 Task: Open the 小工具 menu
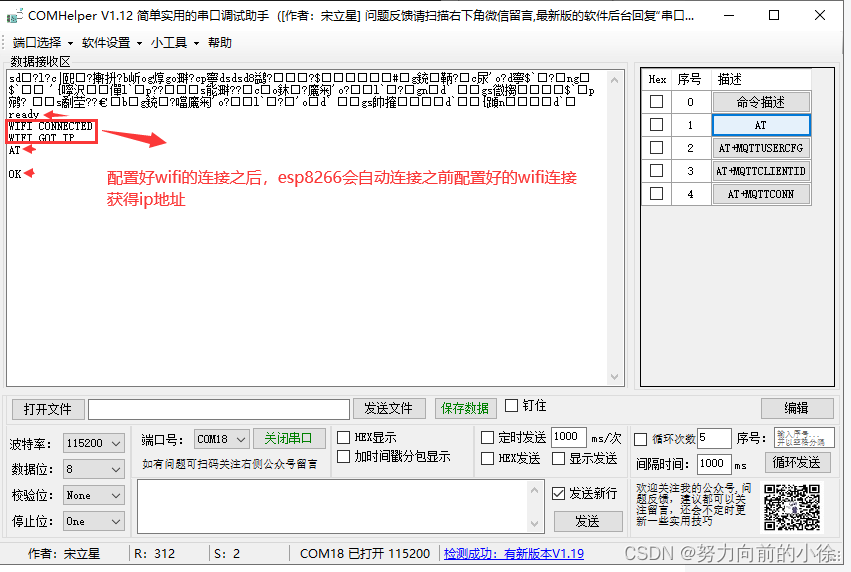[x=175, y=43]
